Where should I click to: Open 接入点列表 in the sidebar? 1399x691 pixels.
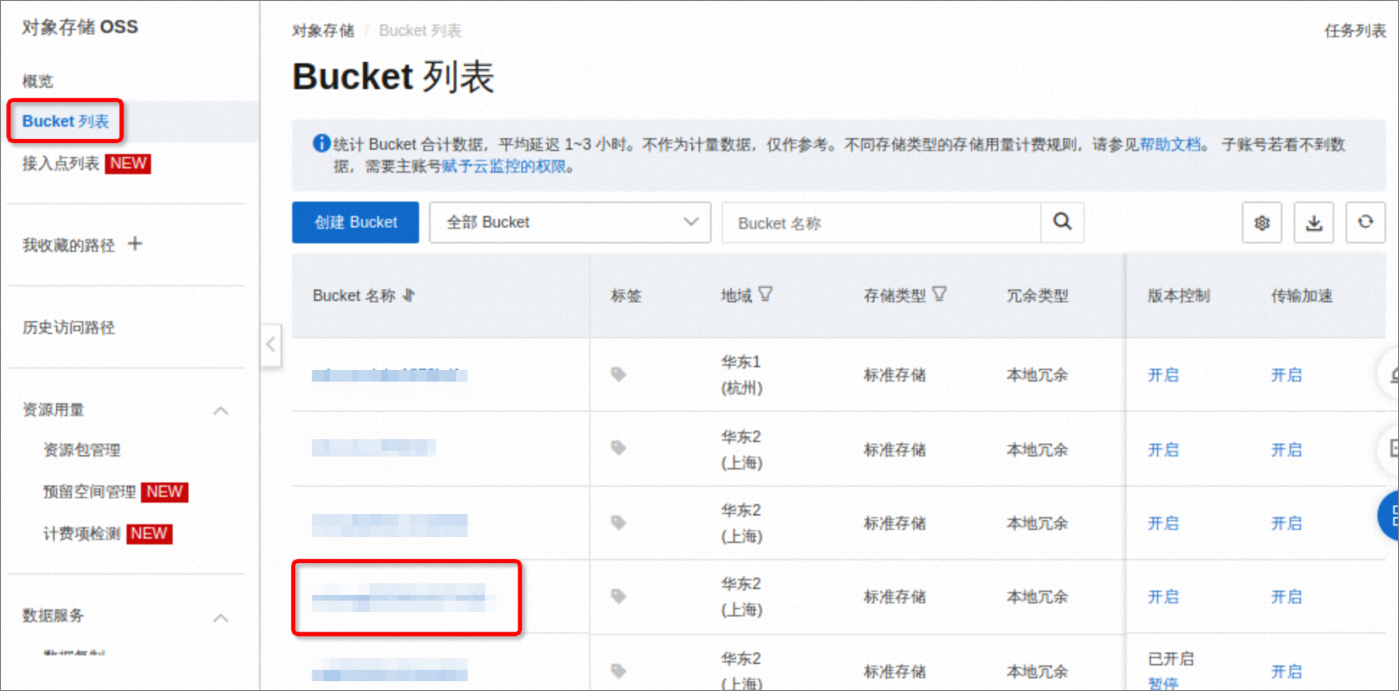(61, 163)
